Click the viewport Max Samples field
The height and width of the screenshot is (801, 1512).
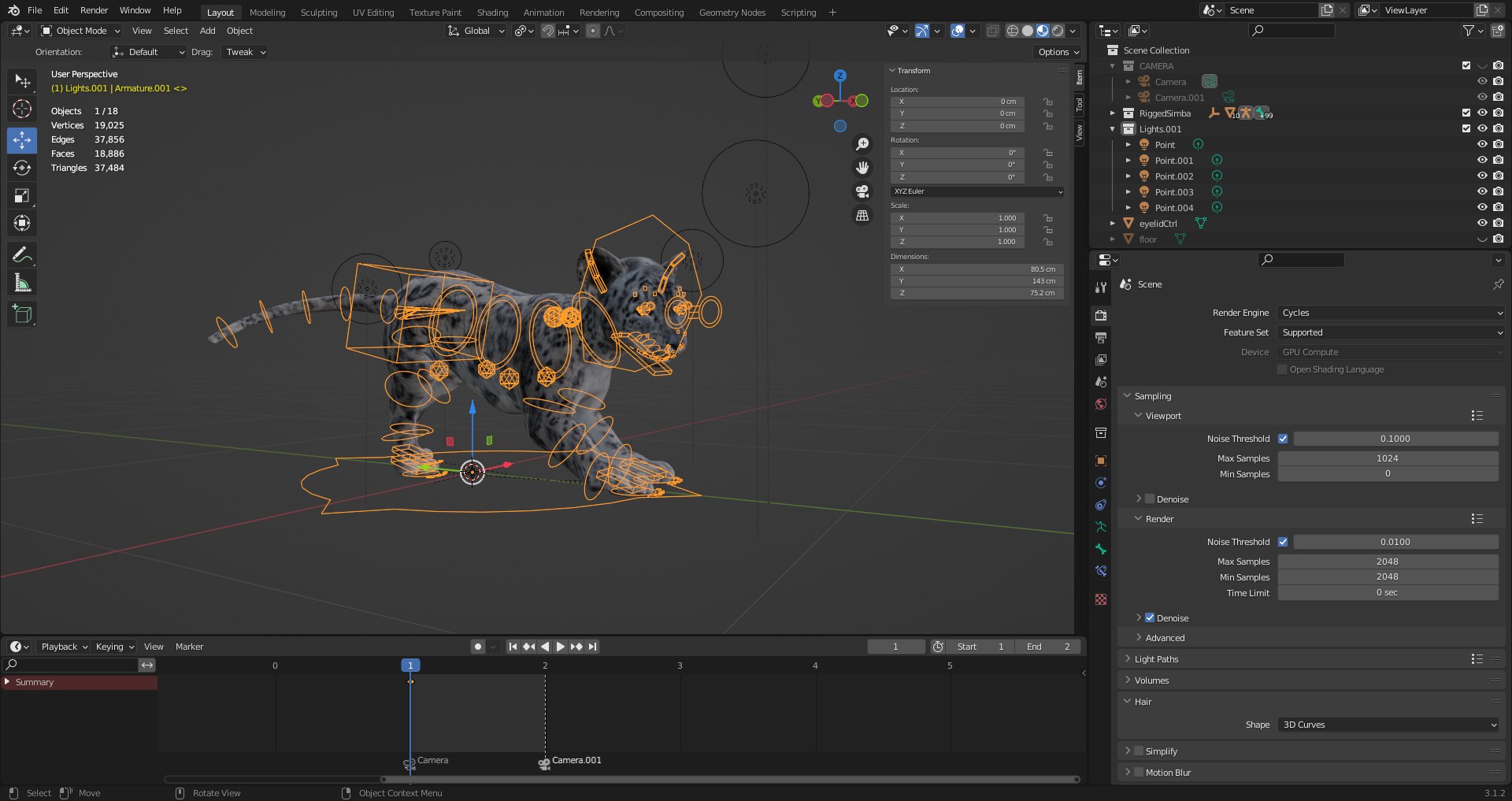[x=1388, y=458]
